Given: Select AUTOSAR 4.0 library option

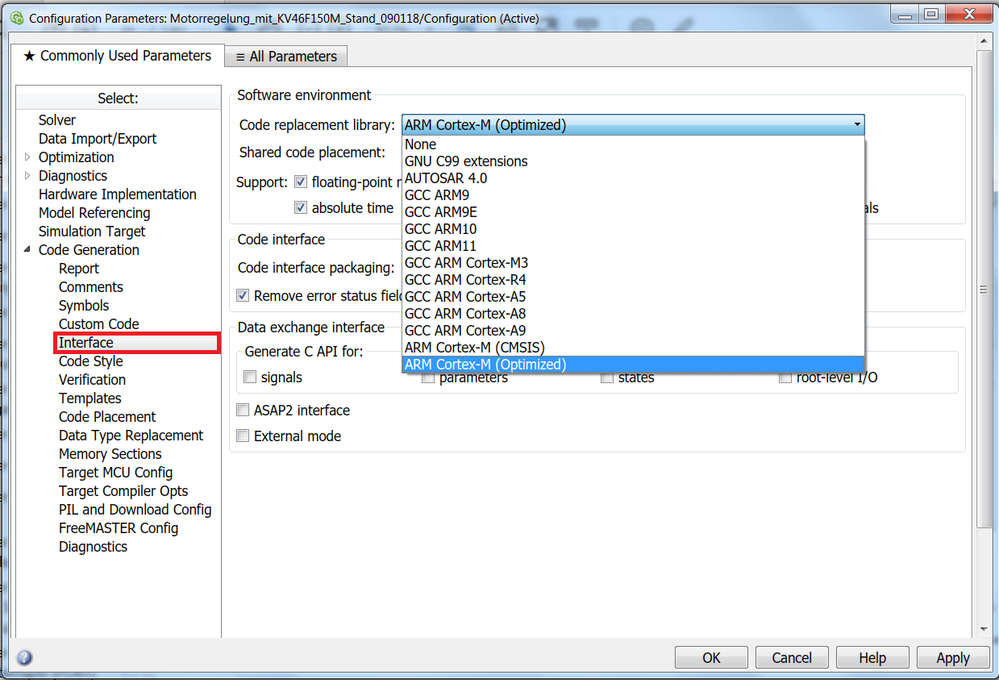Looking at the screenshot, I should (x=633, y=178).
